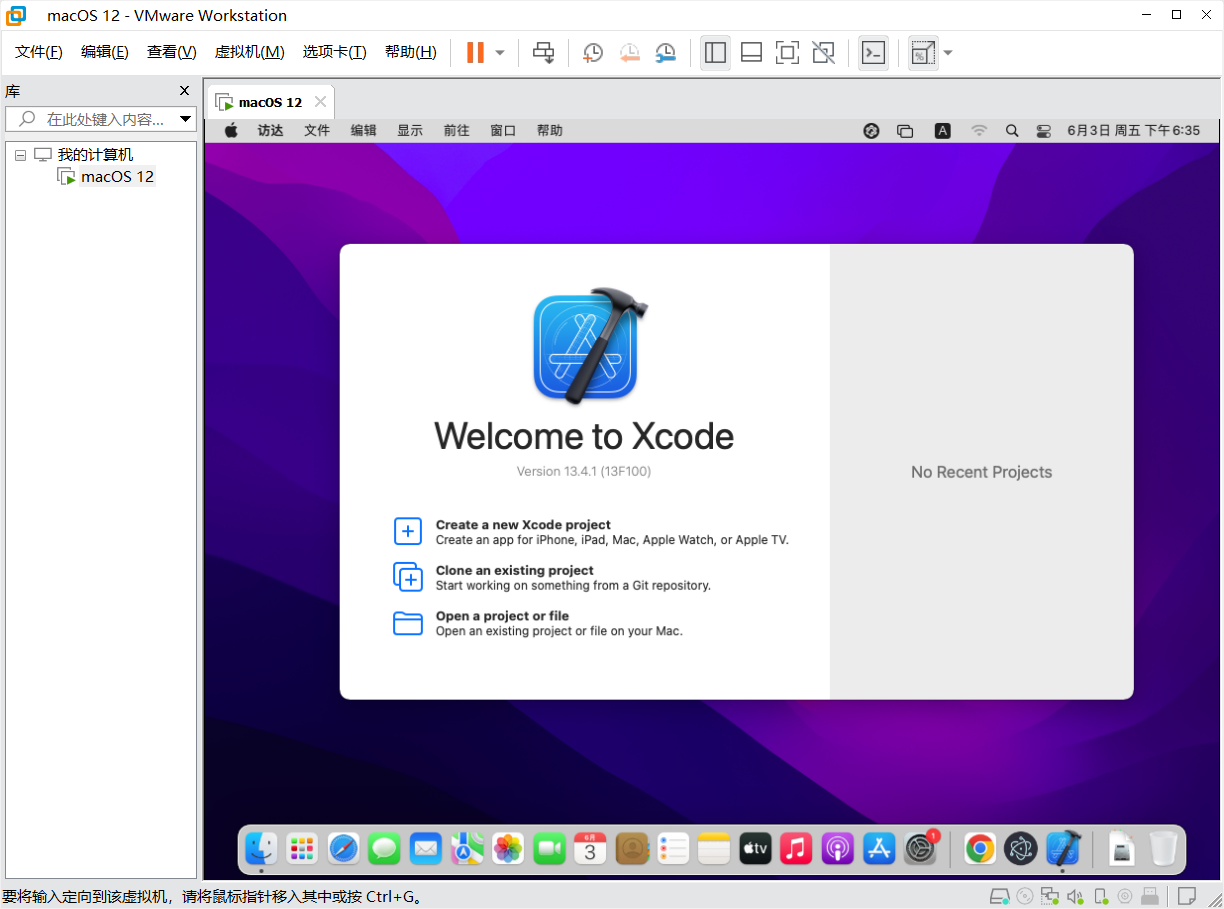Open System Preferences from the dock
1224x909 pixels.
click(x=920, y=849)
